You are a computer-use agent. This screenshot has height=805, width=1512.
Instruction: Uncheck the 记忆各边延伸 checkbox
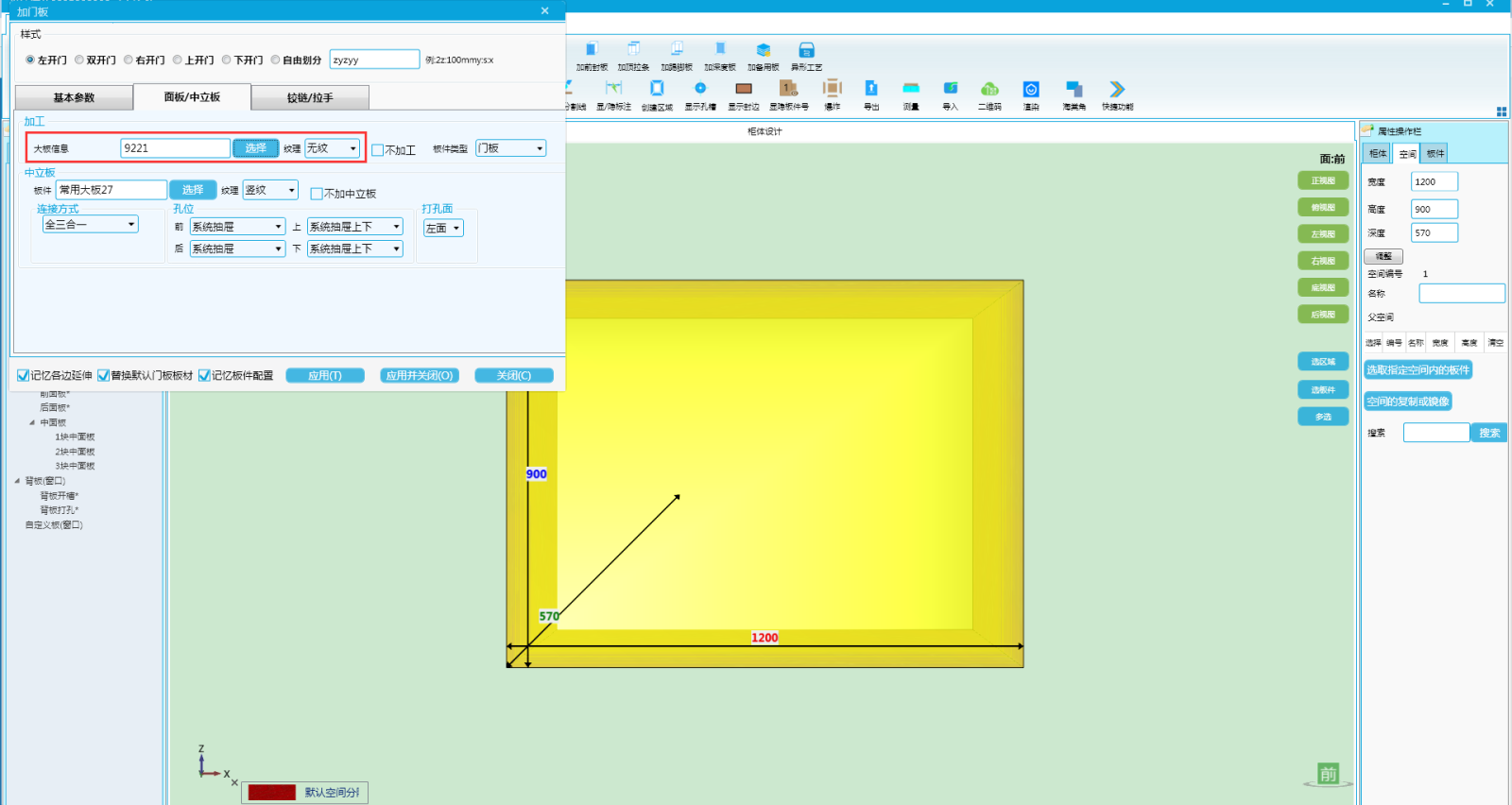click(24, 376)
